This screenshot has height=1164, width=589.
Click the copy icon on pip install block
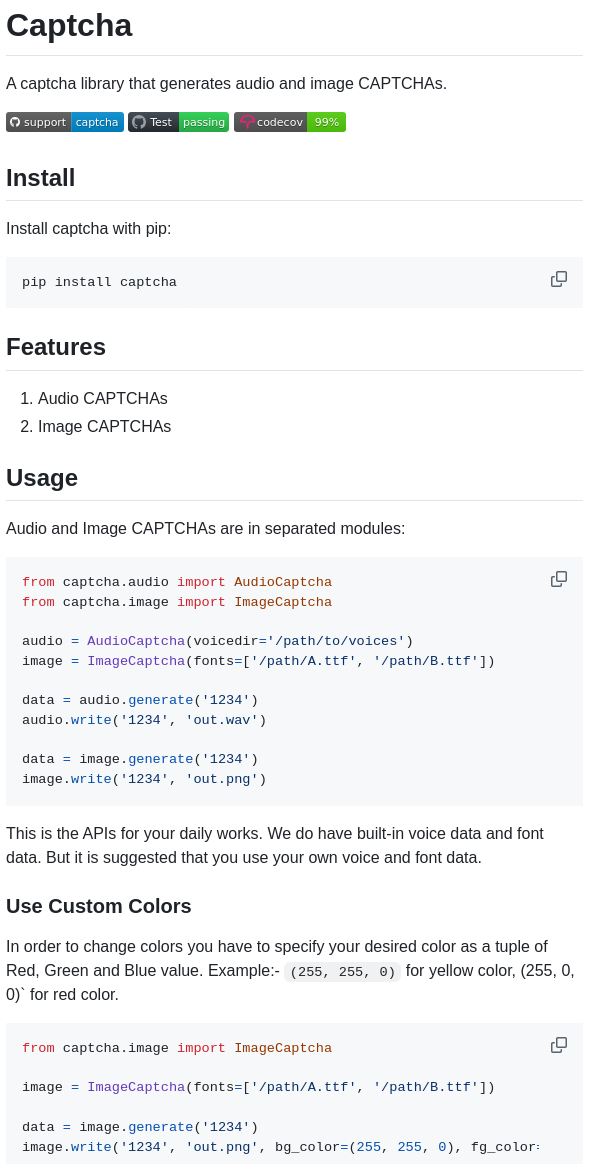tap(559, 279)
